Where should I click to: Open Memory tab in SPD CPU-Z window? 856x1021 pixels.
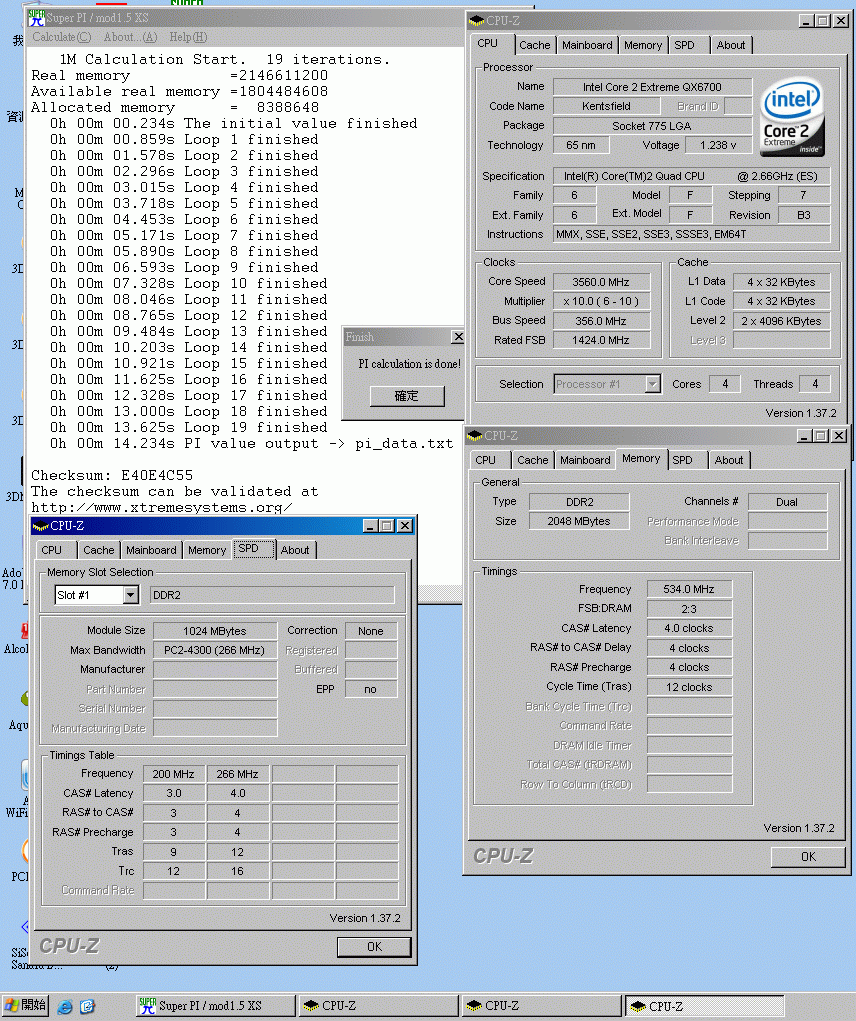tap(206, 550)
